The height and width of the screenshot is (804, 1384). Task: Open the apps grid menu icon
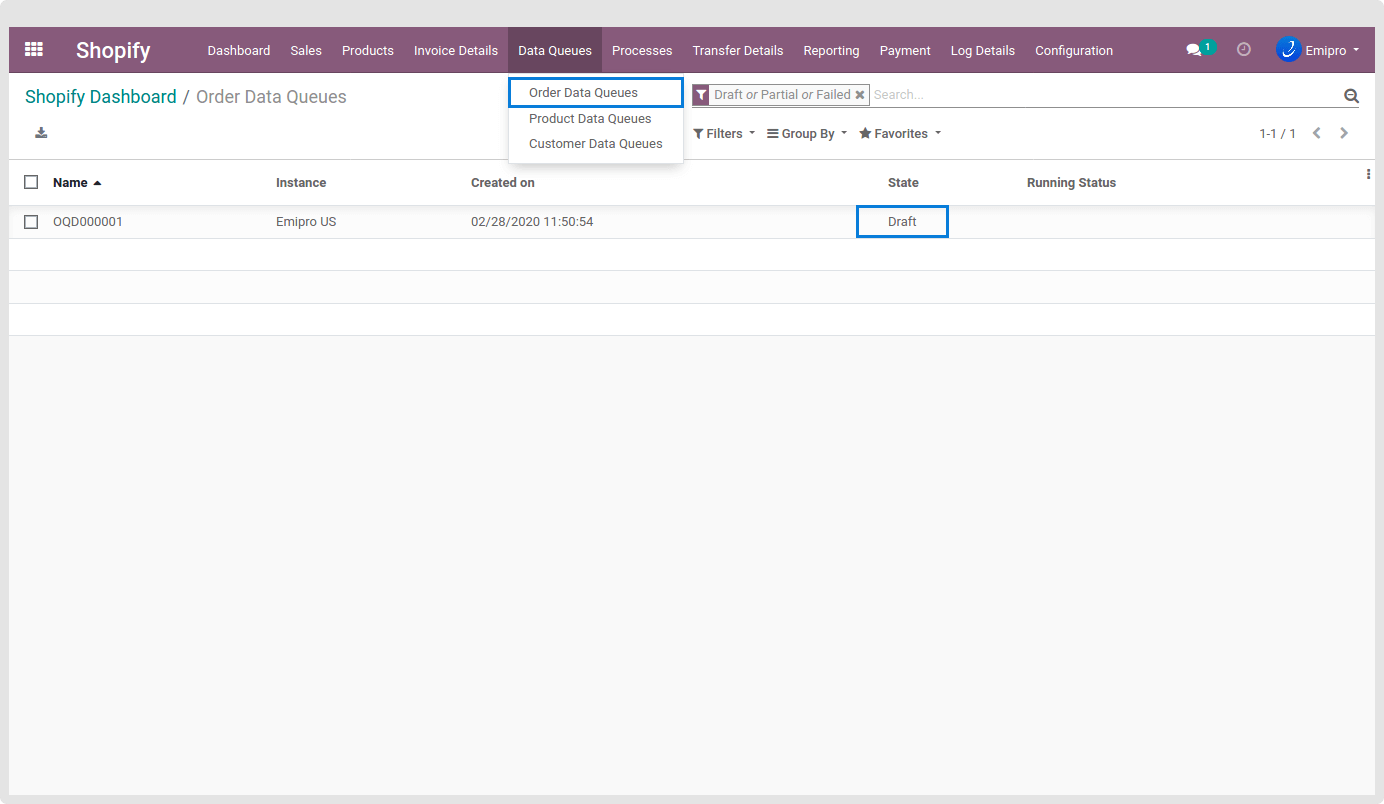[34, 50]
